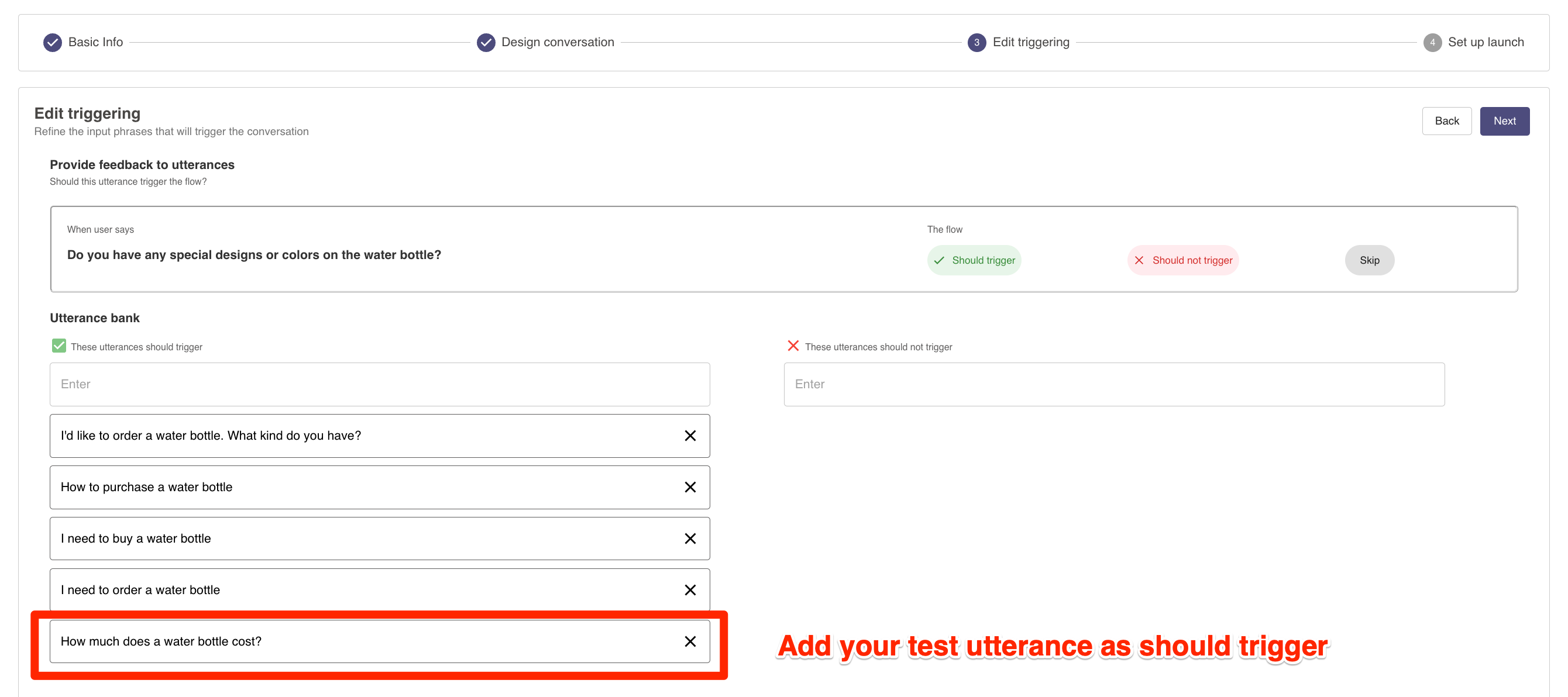The width and height of the screenshot is (1568, 697).
Task: Delete the 'I need to order a water bottle' utterance
Action: pos(690,590)
